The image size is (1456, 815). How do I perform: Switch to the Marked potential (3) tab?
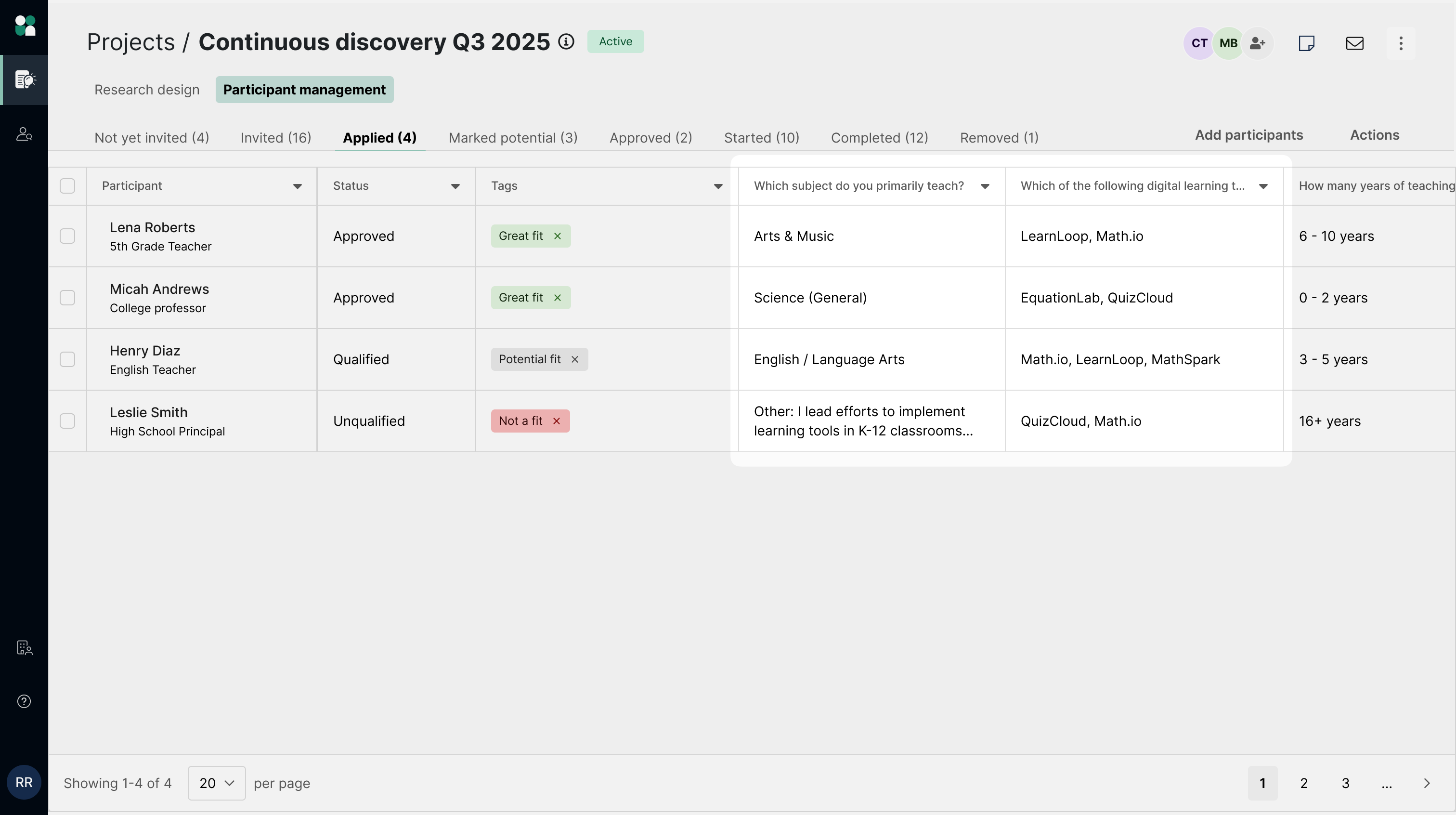(513, 137)
